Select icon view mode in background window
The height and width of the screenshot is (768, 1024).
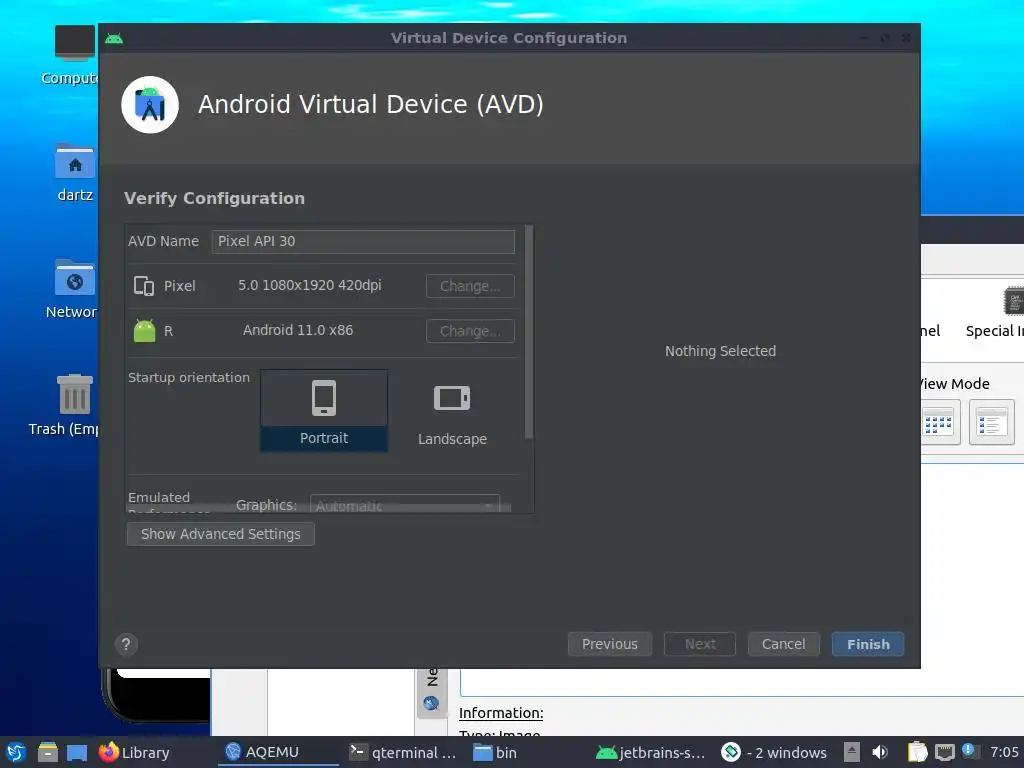pos(938,423)
